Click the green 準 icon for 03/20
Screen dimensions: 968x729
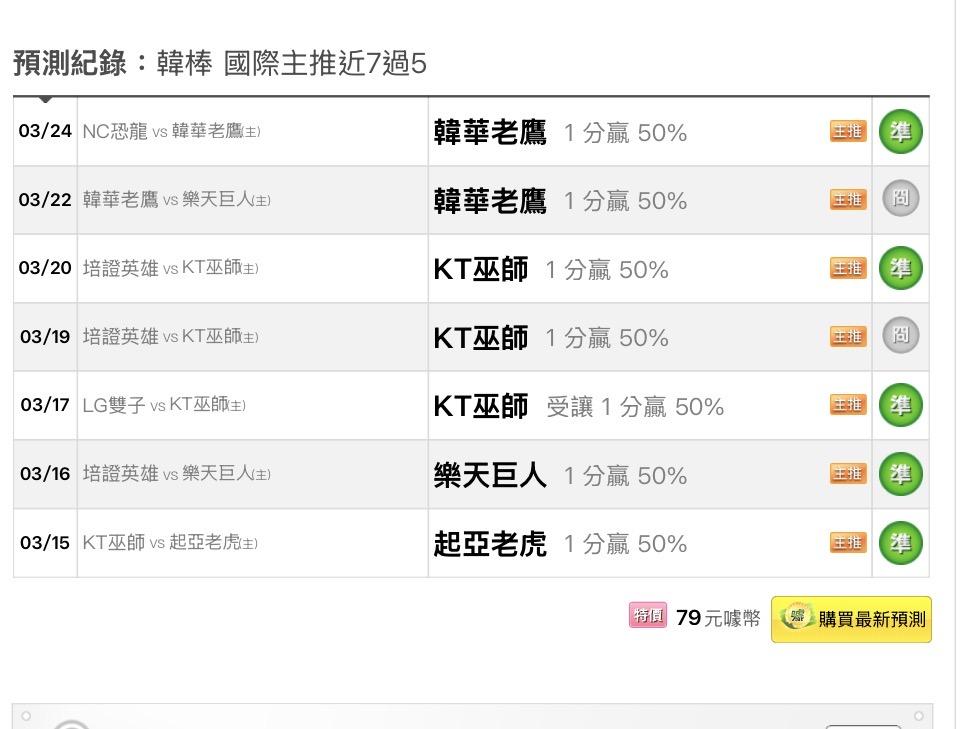(900, 268)
